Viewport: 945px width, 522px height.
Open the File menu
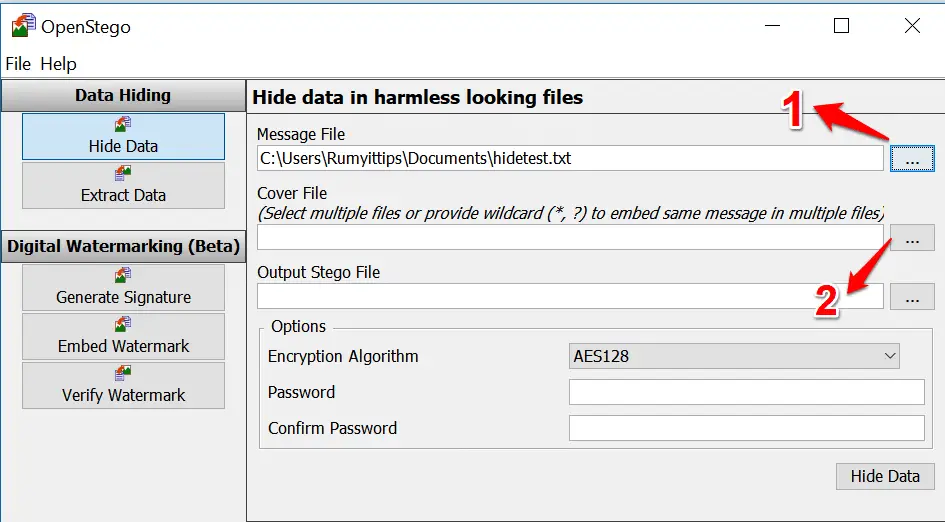(18, 64)
